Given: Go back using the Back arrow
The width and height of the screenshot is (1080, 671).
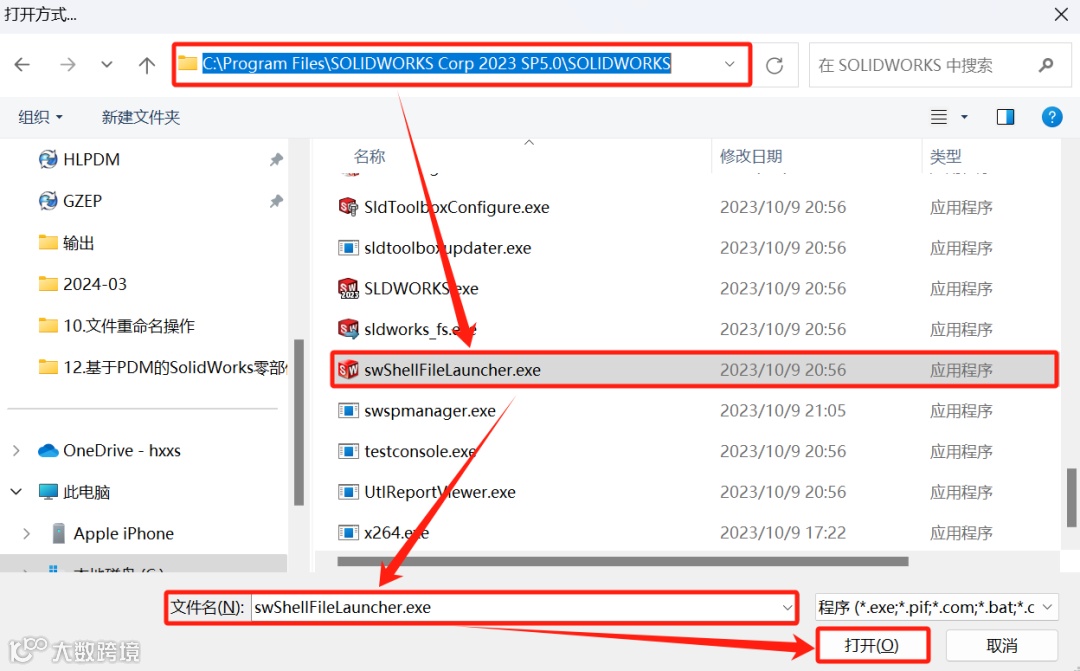Looking at the screenshot, I should click(x=22, y=65).
